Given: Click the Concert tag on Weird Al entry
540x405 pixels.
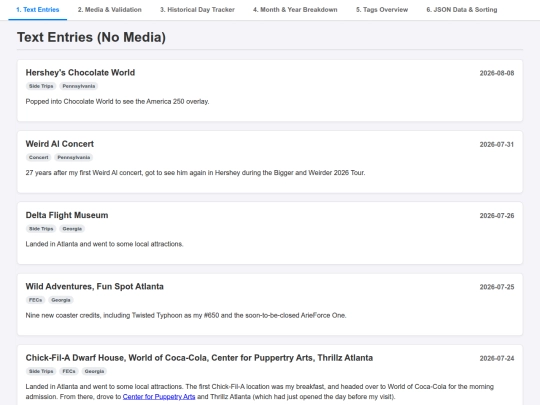Looking at the screenshot, I should 39,157.
